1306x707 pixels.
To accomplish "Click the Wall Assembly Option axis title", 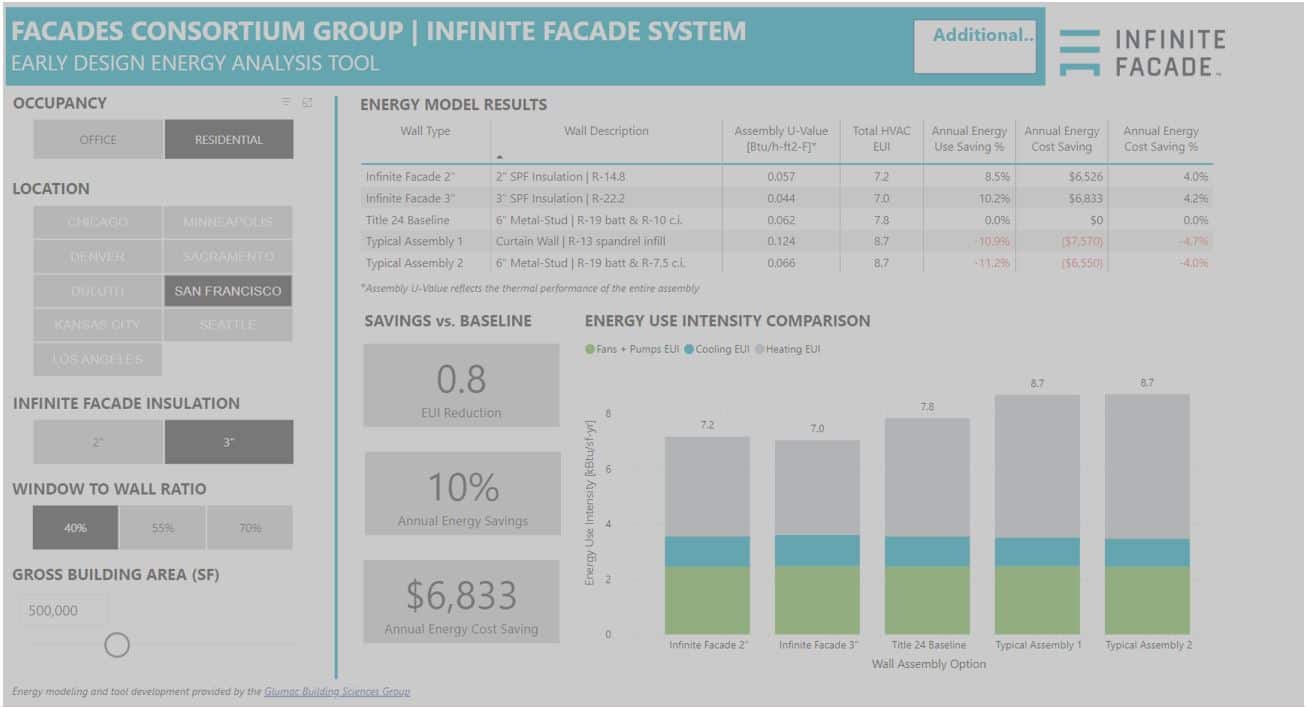I will click(928, 664).
